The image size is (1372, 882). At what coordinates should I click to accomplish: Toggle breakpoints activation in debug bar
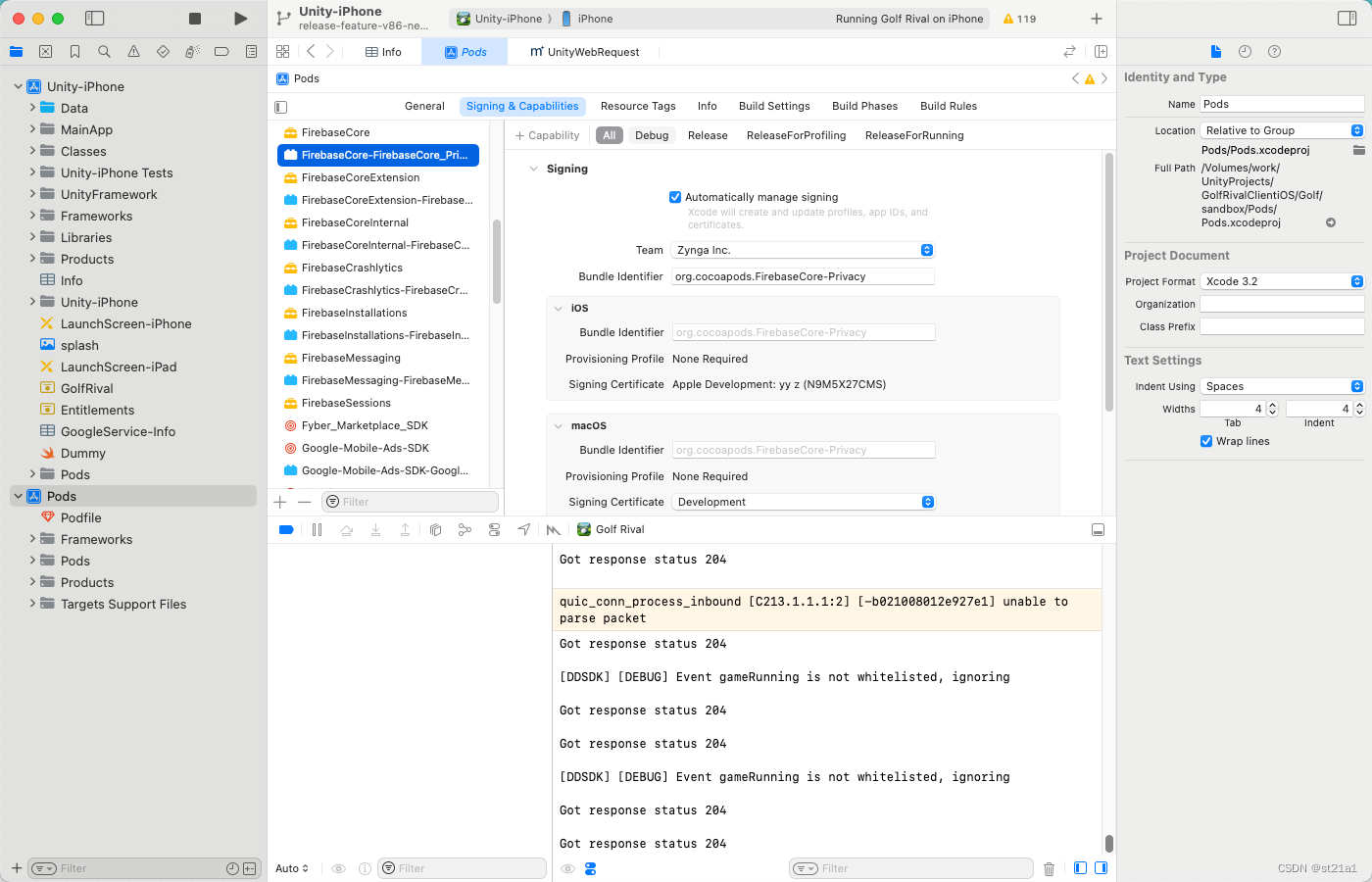point(286,530)
